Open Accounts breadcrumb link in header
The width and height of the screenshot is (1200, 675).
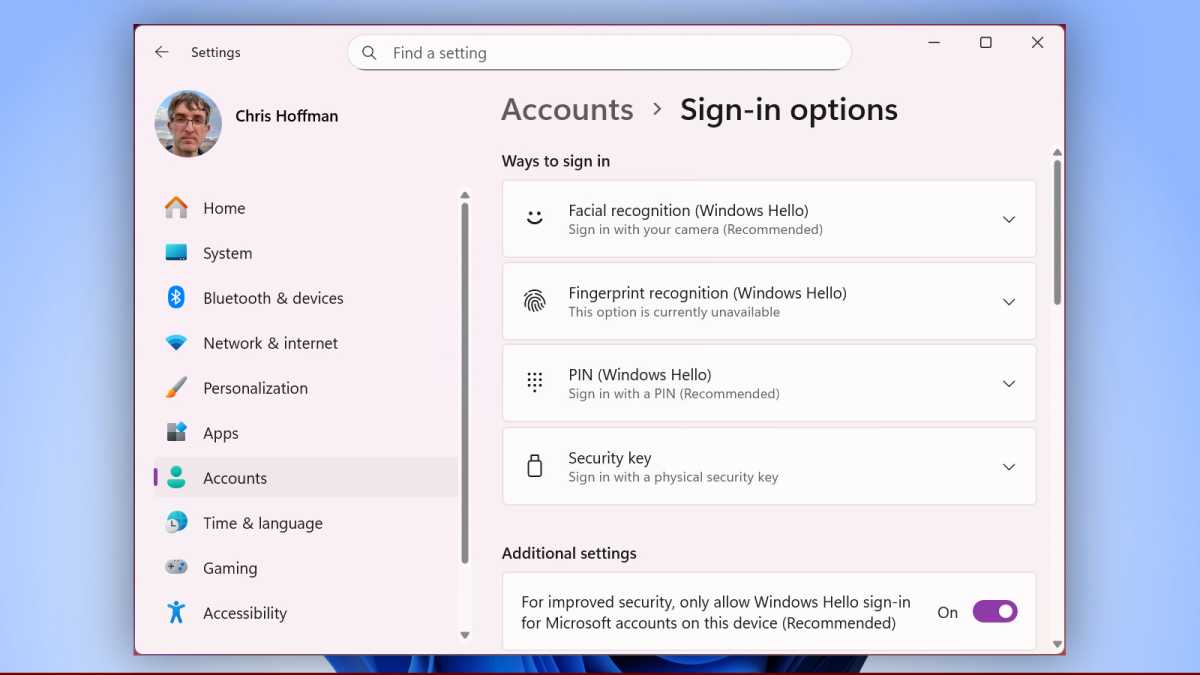567,109
